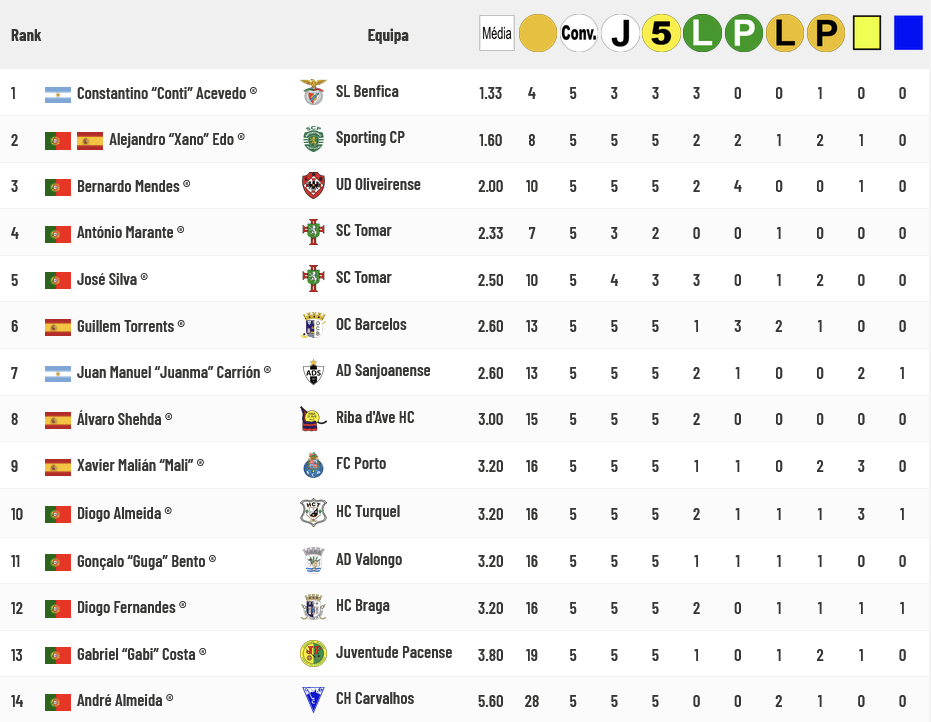
Task: Click the plain gold circle column icon
Action: pos(538,34)
